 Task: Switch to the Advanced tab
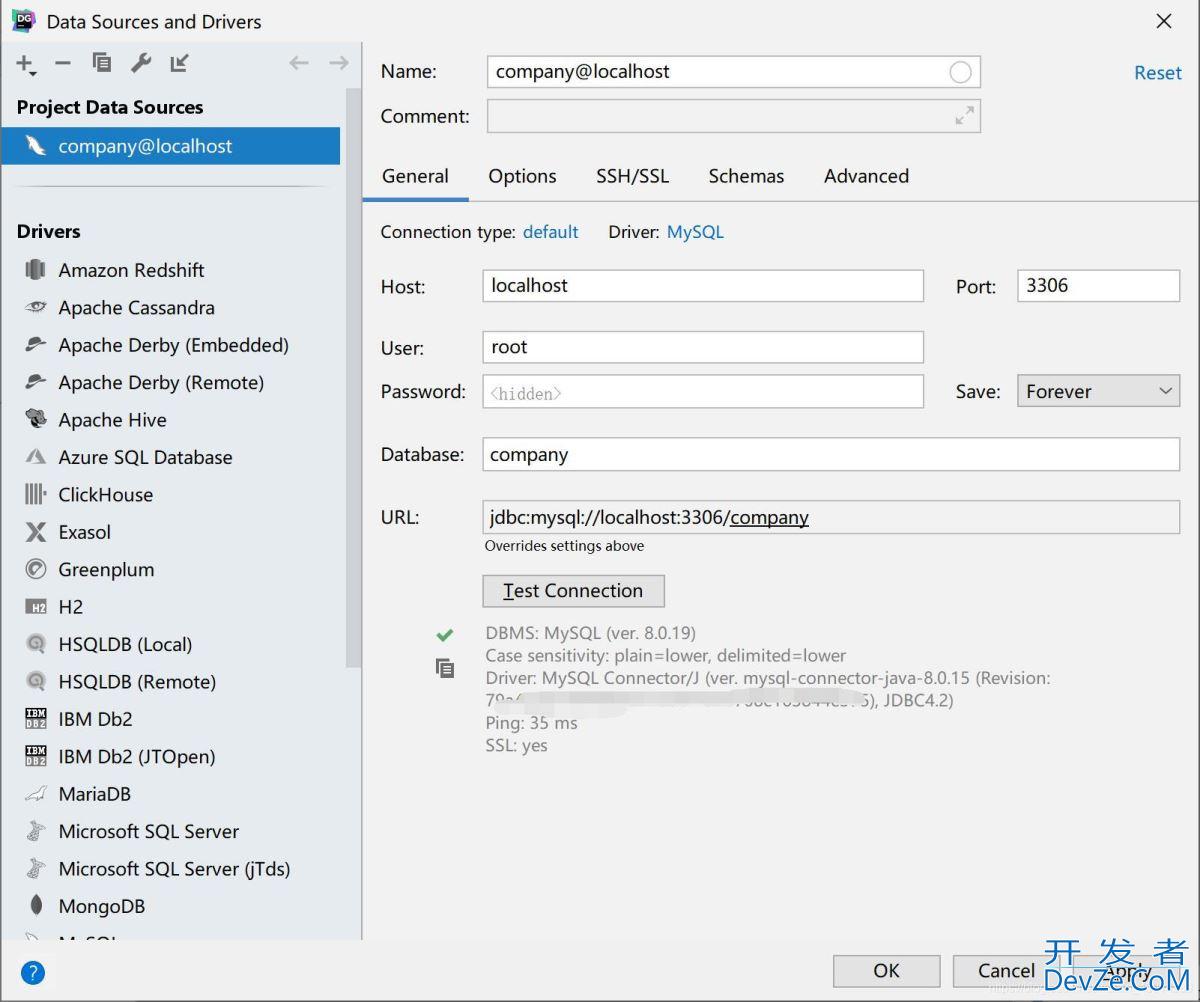coord(866,176)
